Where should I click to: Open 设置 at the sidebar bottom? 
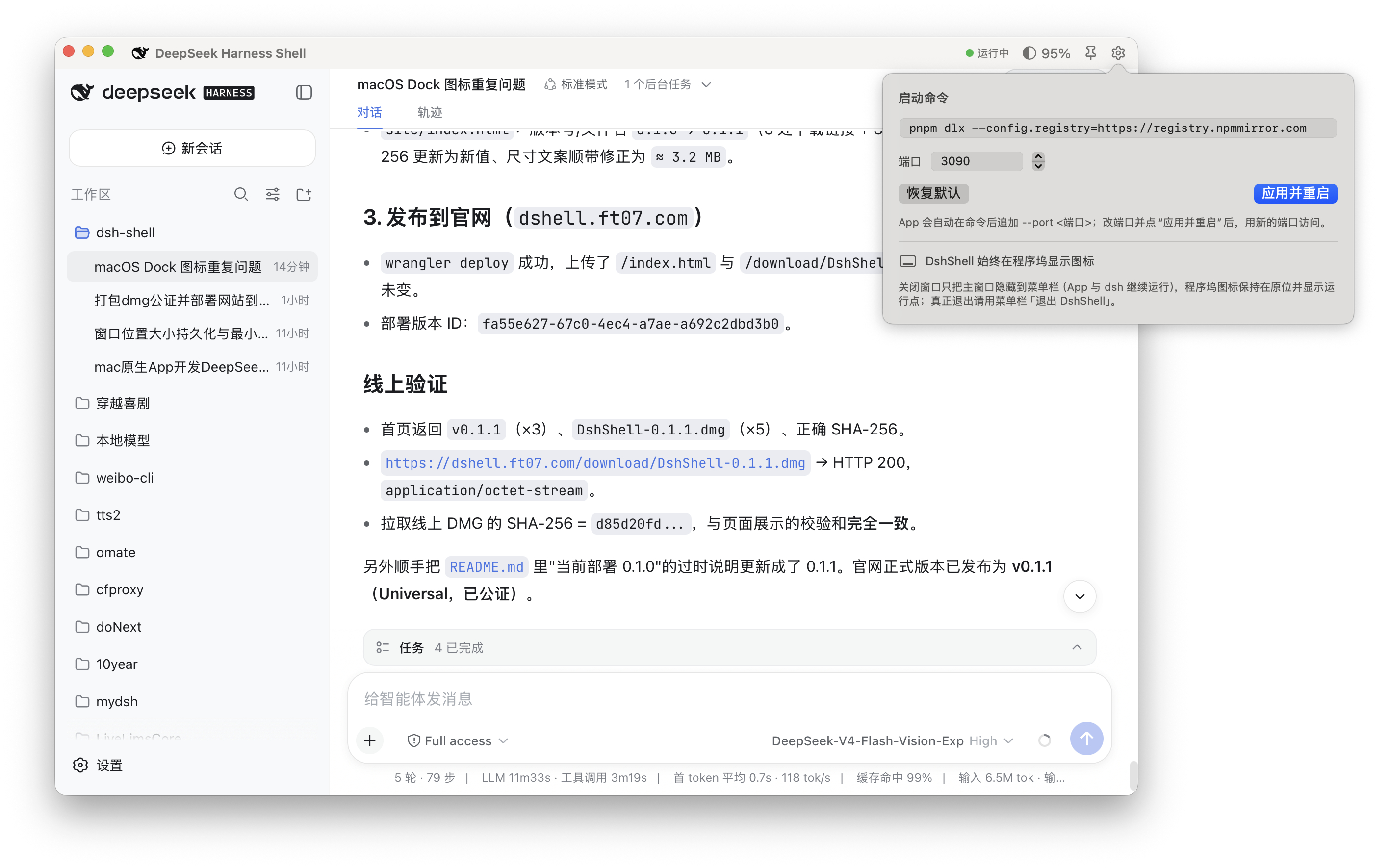[98, 765]
